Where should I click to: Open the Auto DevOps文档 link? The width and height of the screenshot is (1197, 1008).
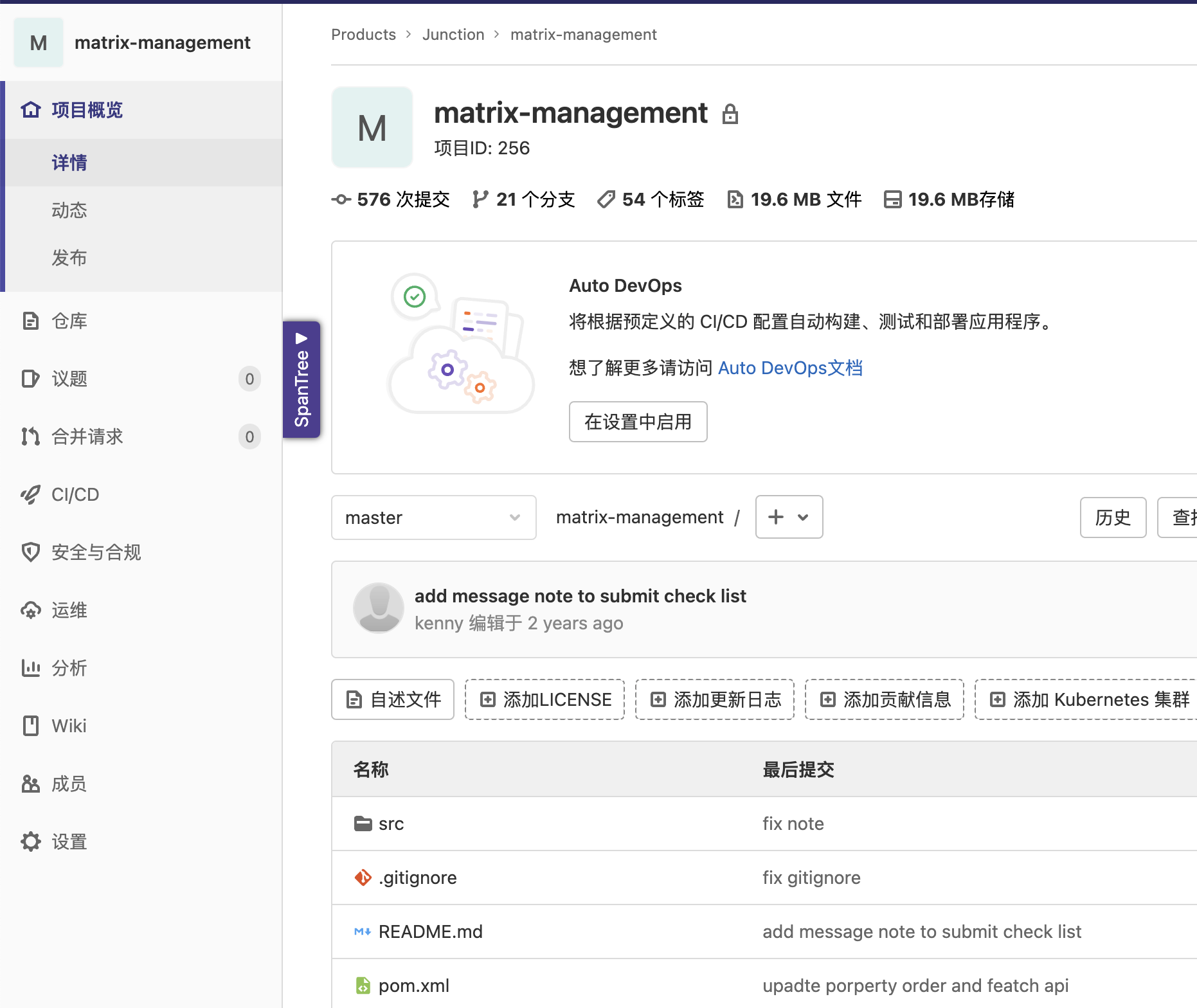click(790, 368)
